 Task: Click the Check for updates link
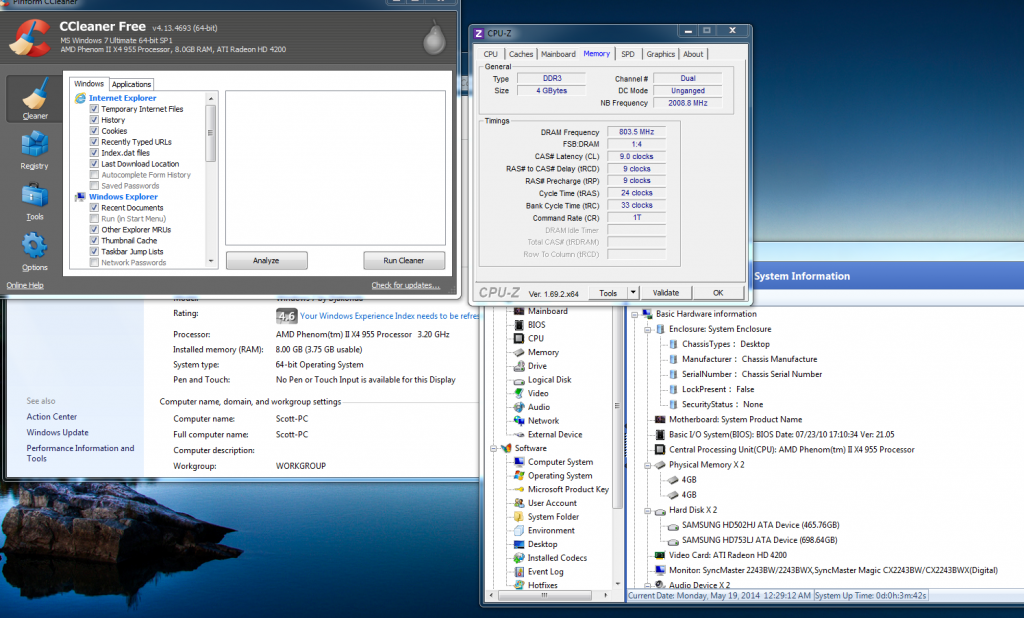[x=405, y=286]
